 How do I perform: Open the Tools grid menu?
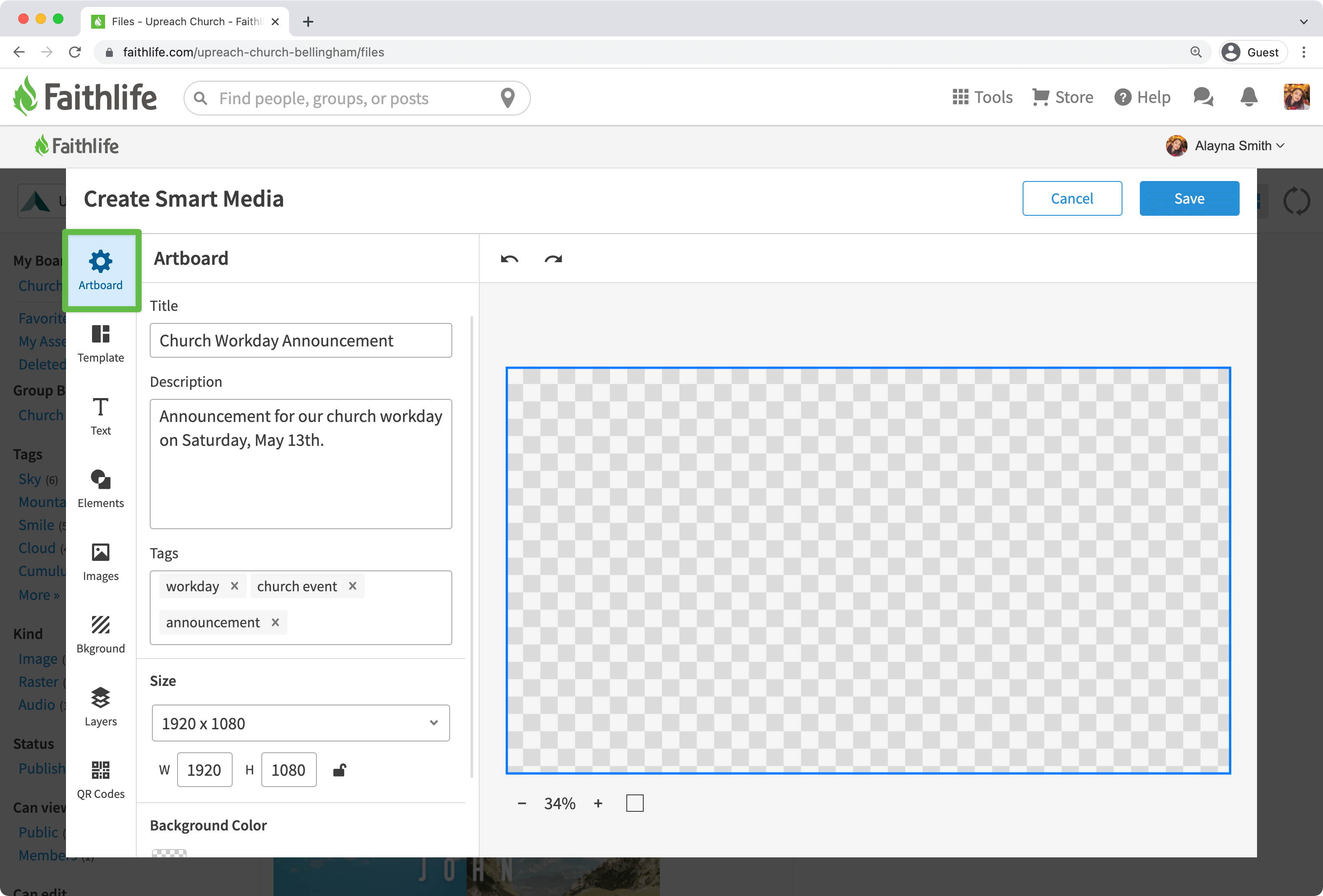pyautogui.click(x=982, y=97)
